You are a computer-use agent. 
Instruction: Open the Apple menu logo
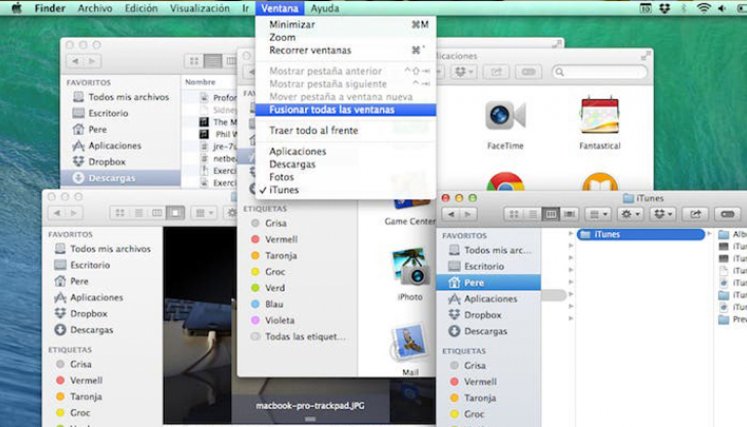point(16,8)
